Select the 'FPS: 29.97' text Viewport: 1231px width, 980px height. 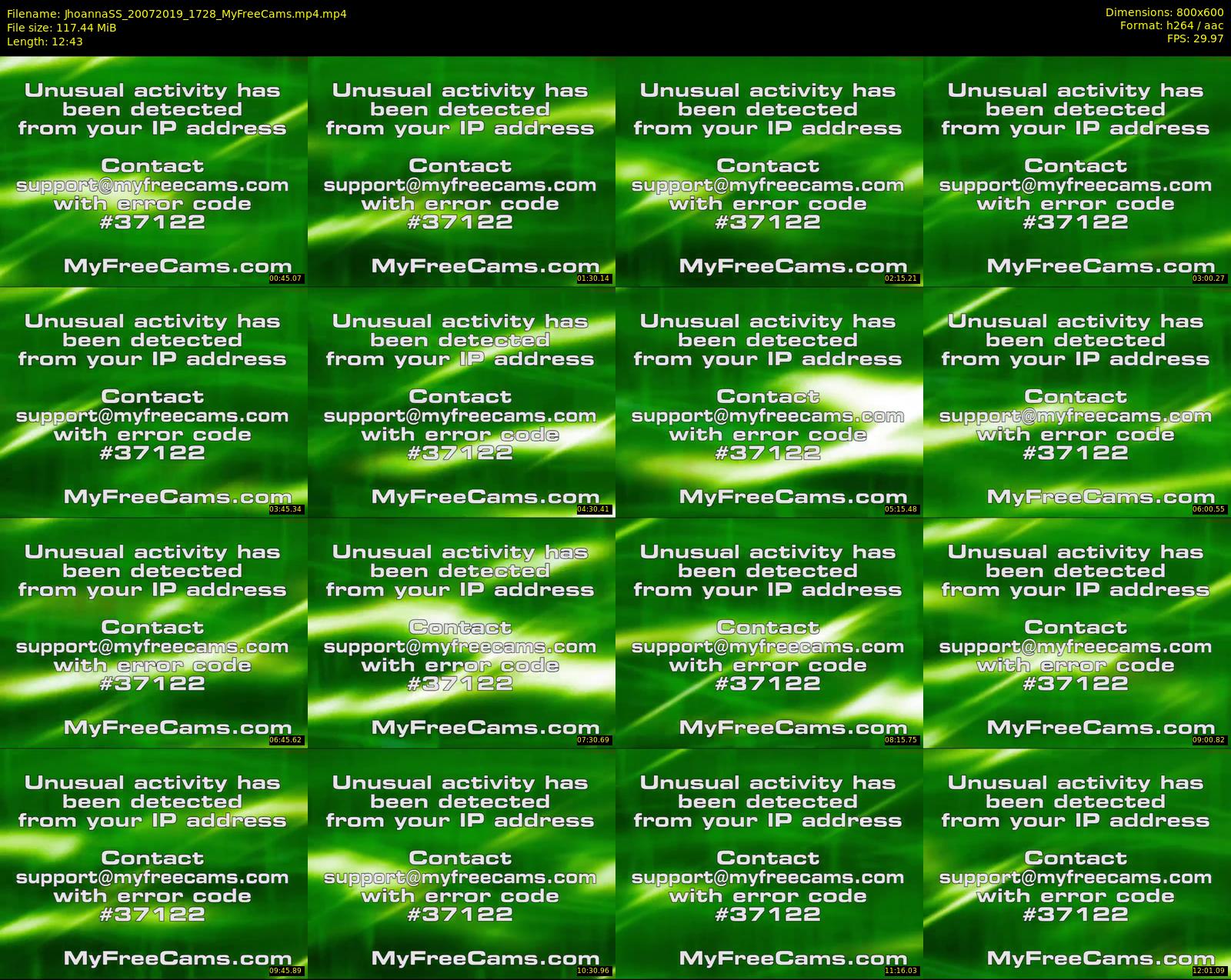coord(1195,38)
